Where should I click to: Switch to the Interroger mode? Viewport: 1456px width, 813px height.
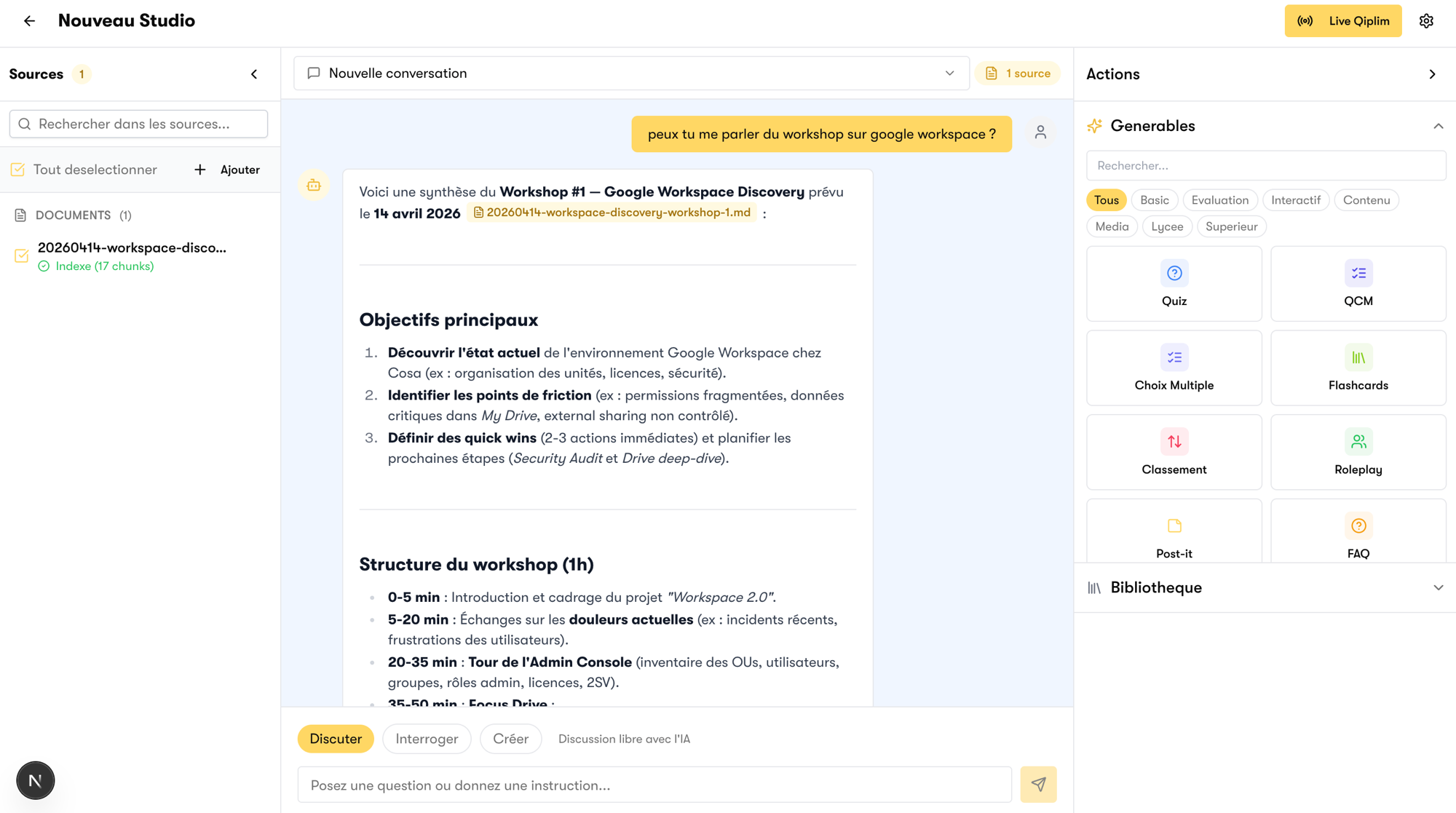pyautogui.click(x=427, y=739)
